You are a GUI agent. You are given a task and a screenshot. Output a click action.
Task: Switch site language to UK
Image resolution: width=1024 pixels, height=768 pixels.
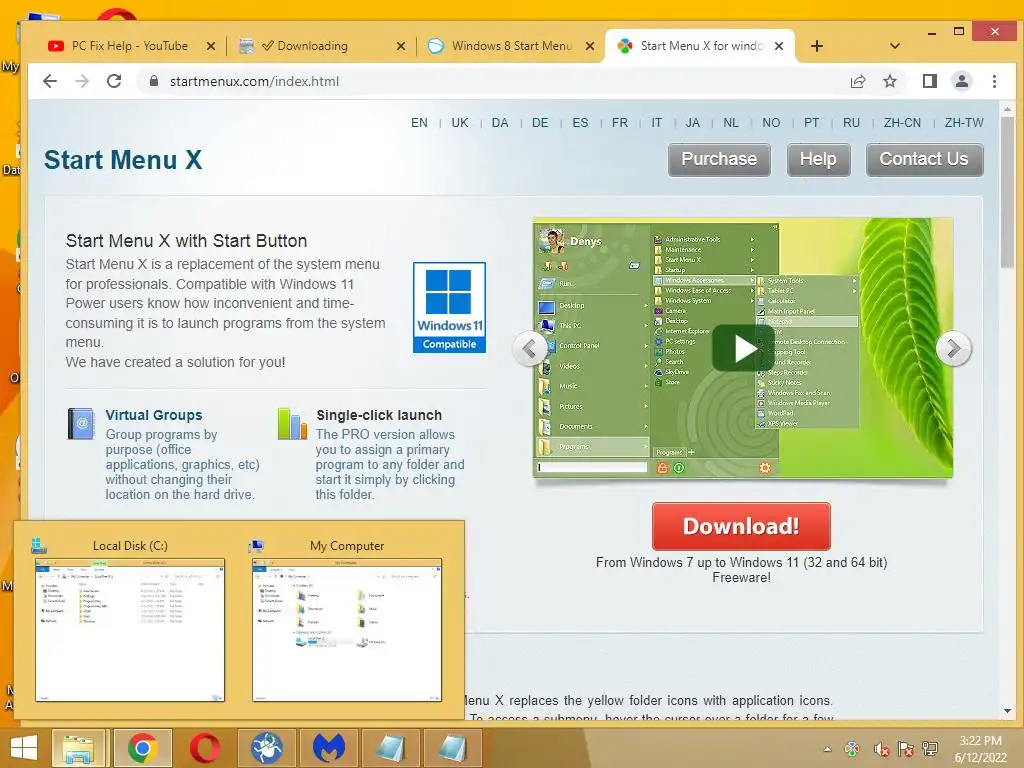(x=460, y=123)
